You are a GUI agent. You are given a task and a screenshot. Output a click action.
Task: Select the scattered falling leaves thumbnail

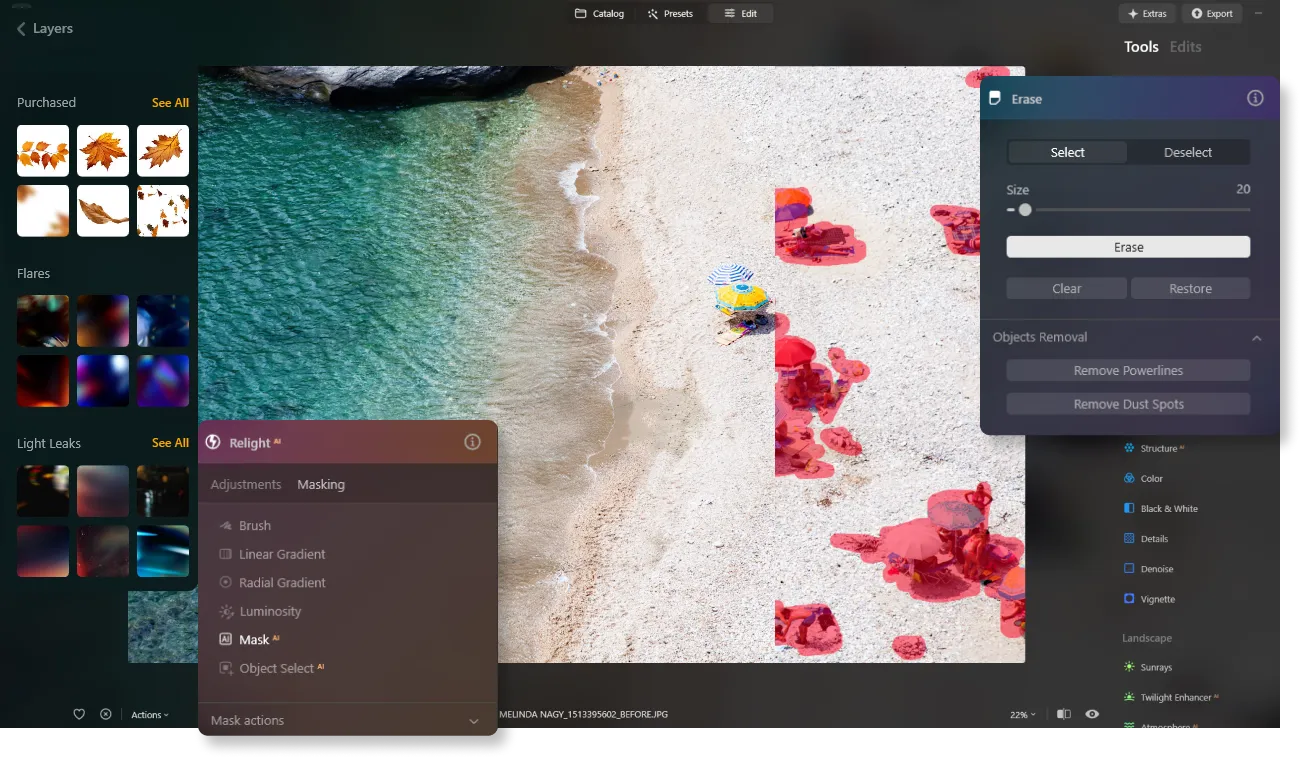[x=163, y=211]
